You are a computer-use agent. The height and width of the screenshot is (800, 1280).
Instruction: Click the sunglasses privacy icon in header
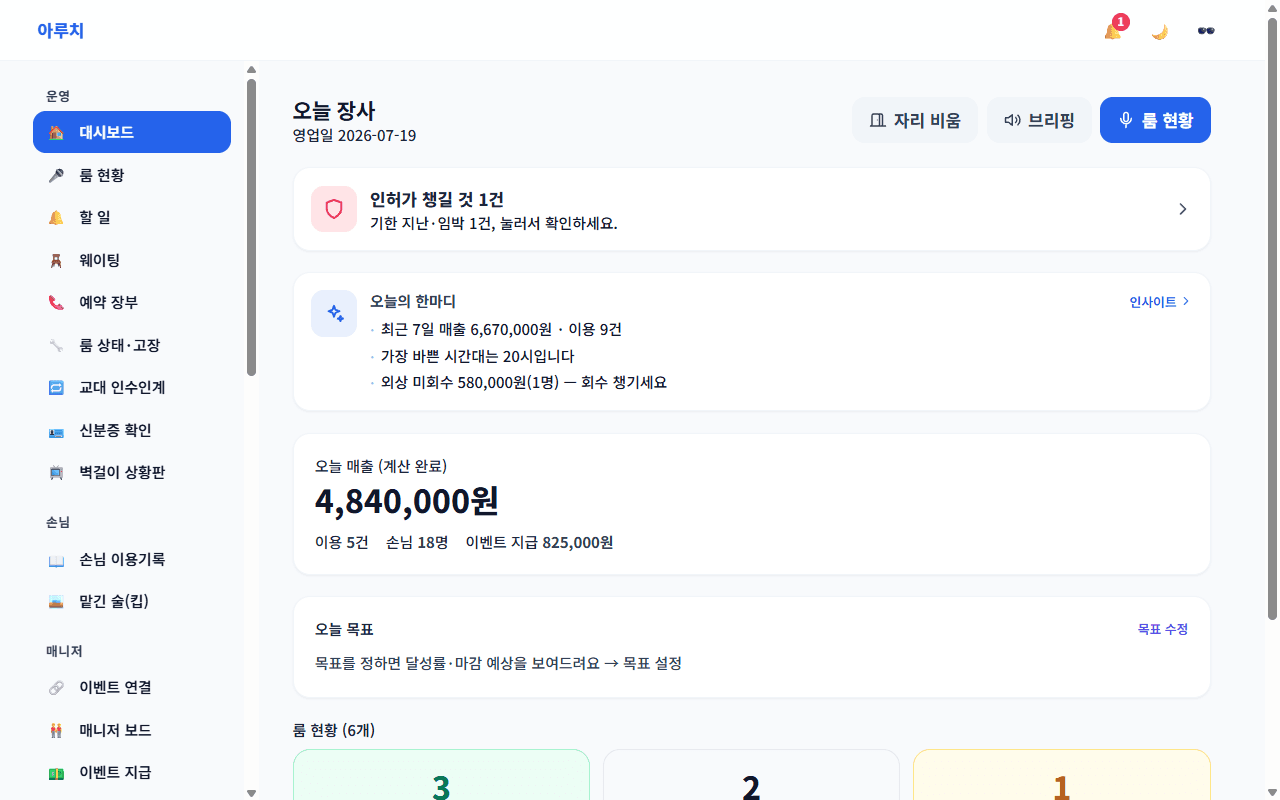point(1207,31)
